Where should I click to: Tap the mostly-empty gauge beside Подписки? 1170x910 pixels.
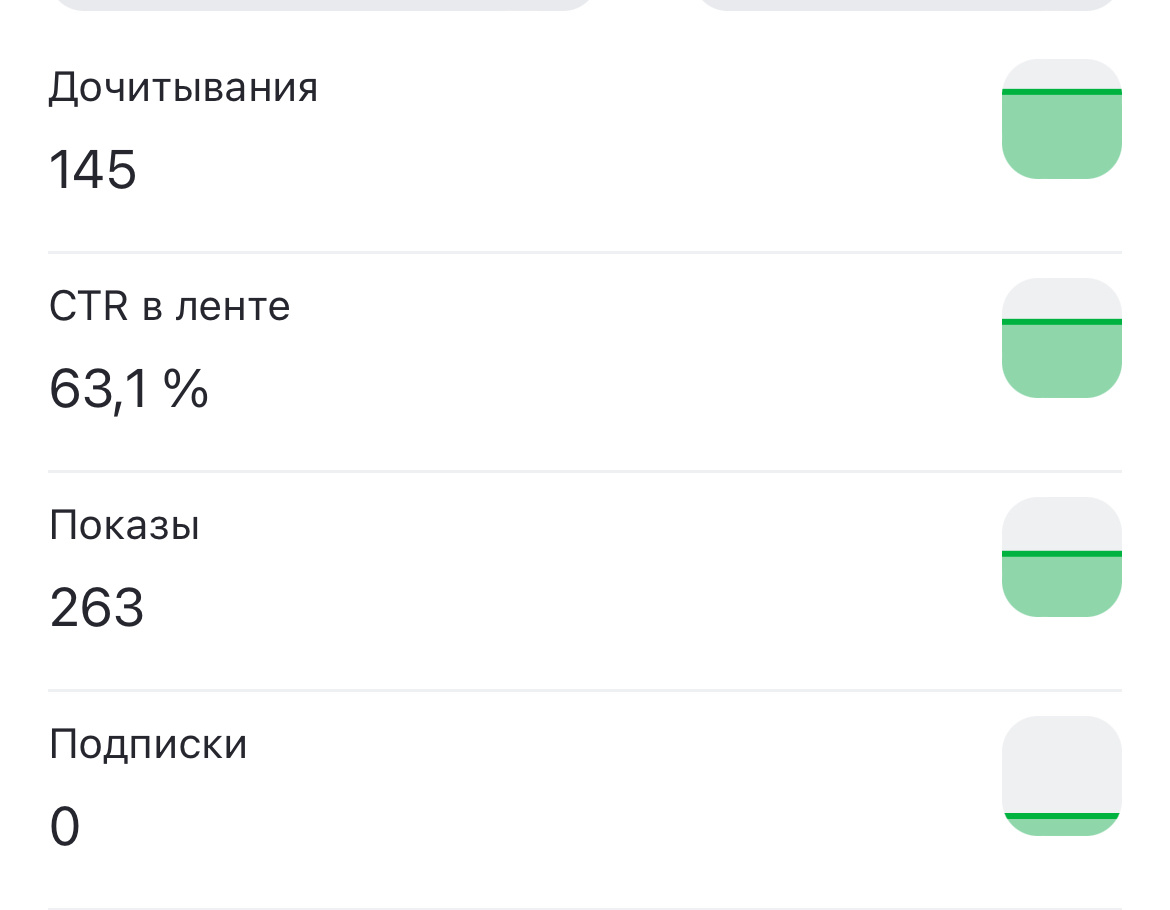pyautogui.click(x=1062, y=775)
